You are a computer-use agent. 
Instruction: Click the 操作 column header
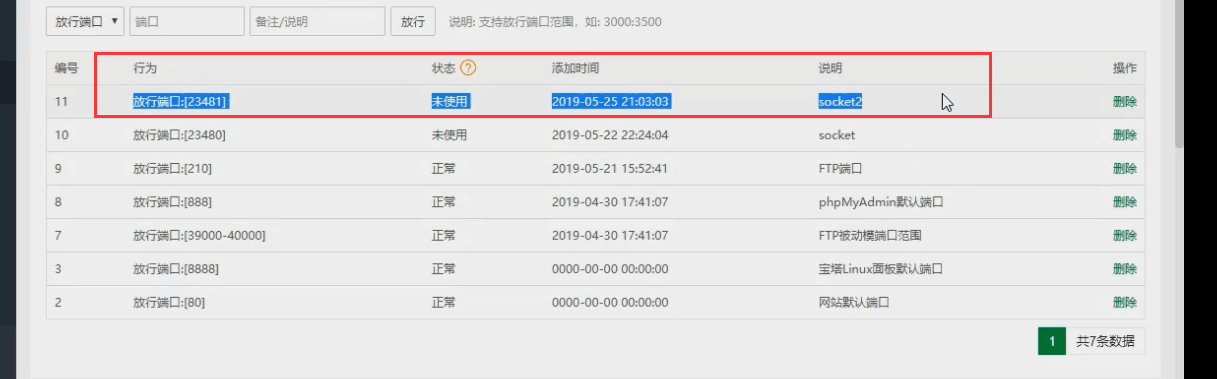[1124, 68]
